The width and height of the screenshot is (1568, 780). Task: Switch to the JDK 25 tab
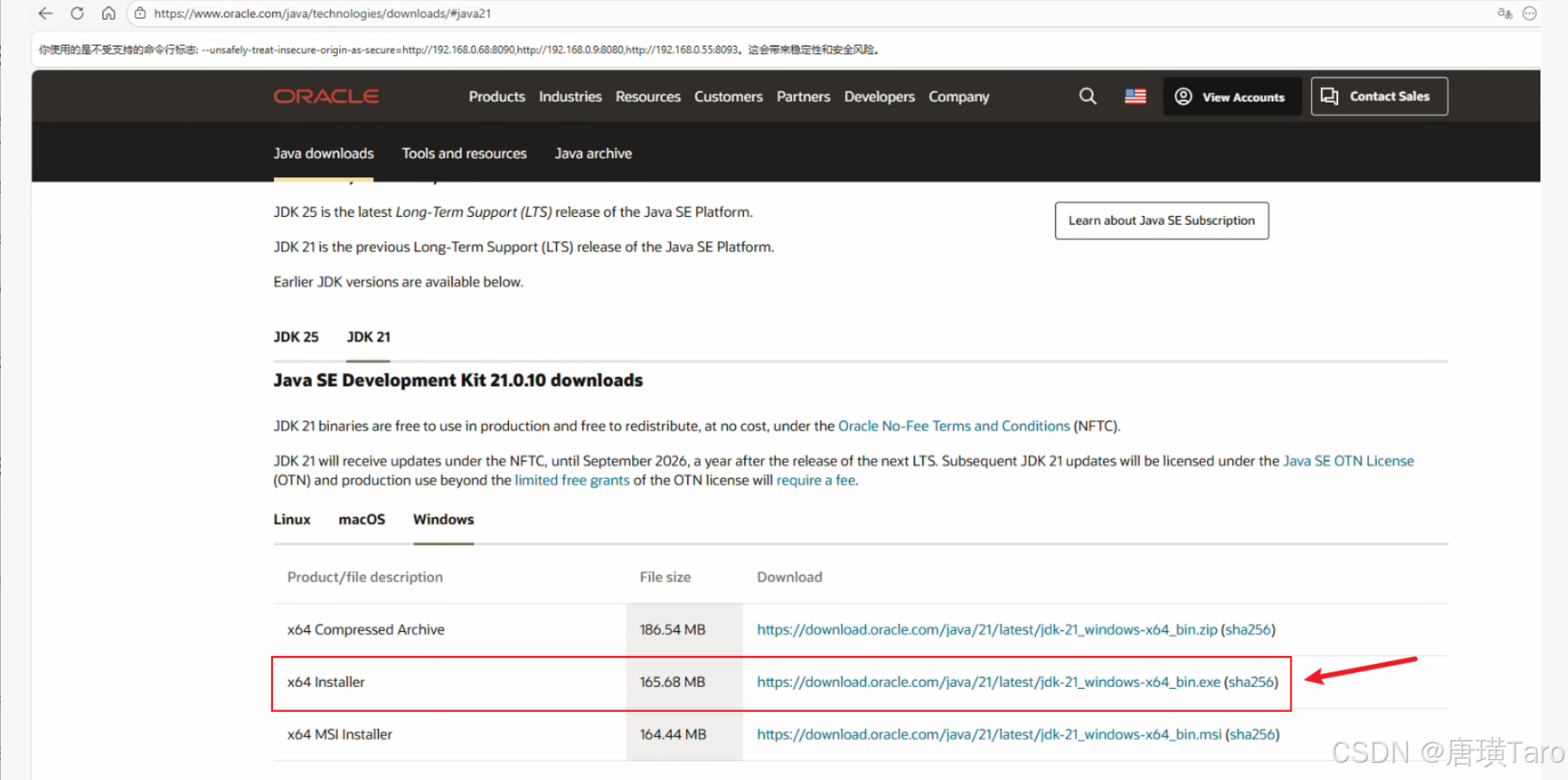click(x=296, y=337)
